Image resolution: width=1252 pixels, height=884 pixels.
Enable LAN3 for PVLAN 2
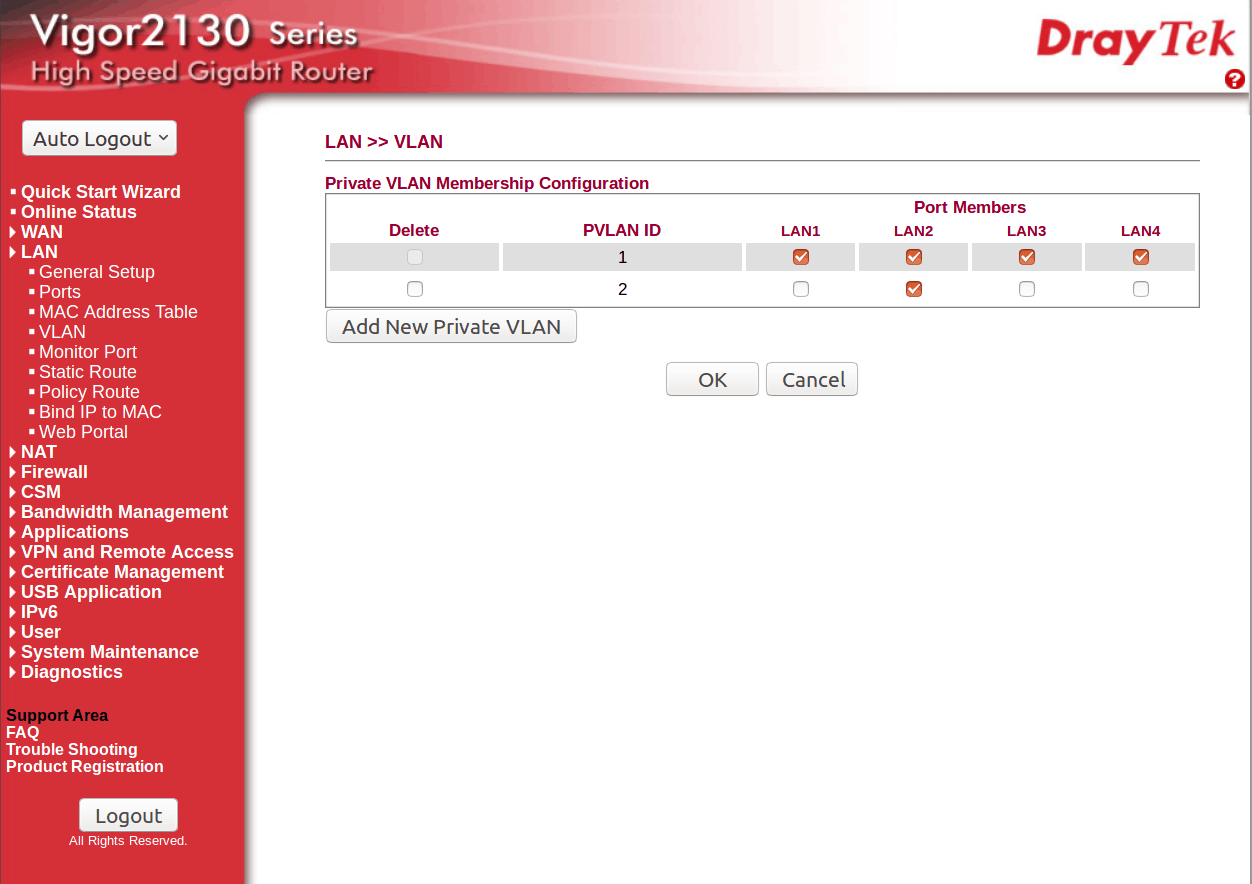(1027, 289)
